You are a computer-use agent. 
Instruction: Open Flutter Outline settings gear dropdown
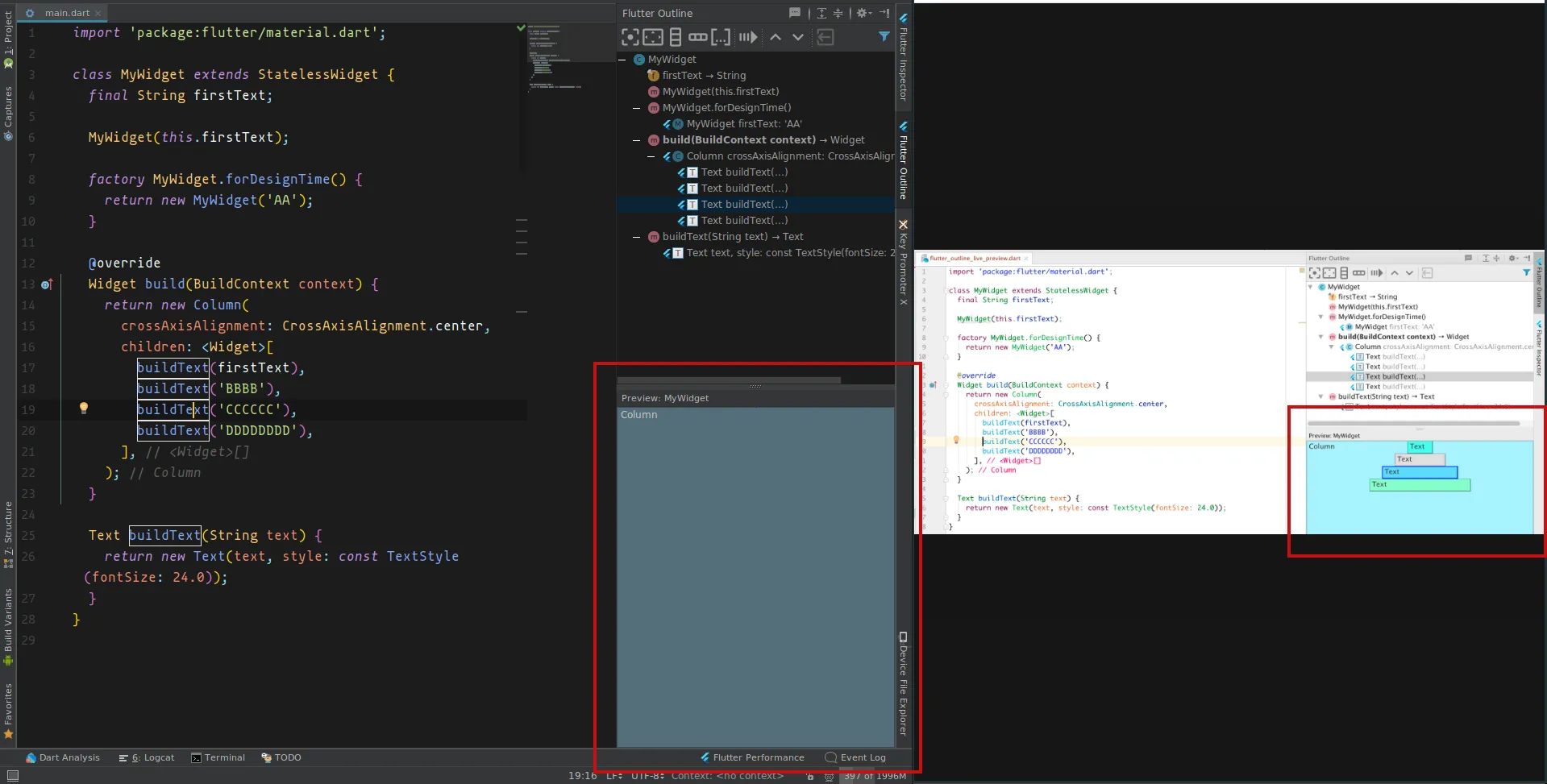(863, 13)
